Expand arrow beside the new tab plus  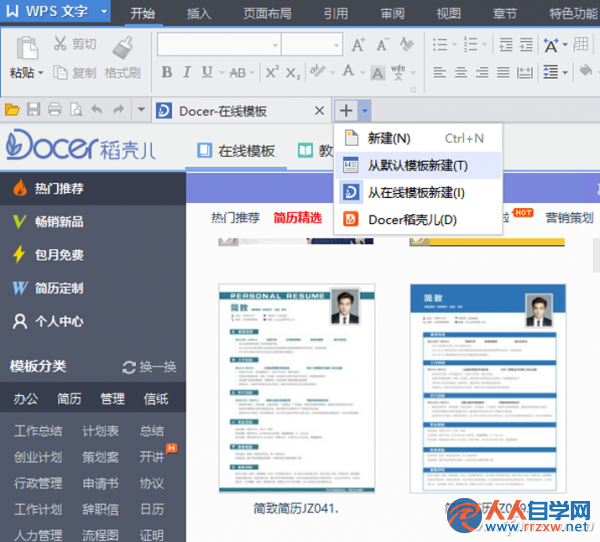pos(365,111)
